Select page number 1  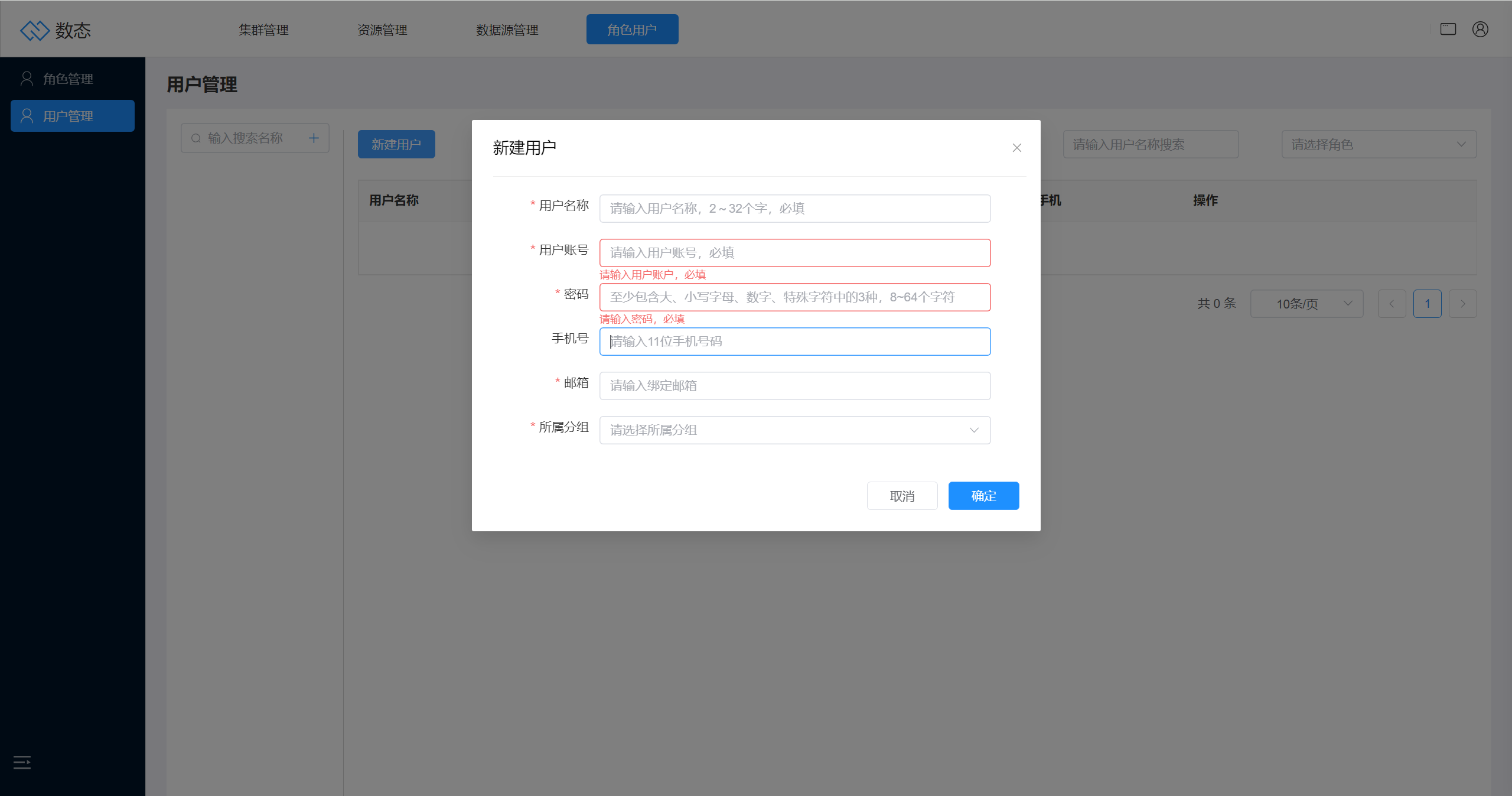1427,304
